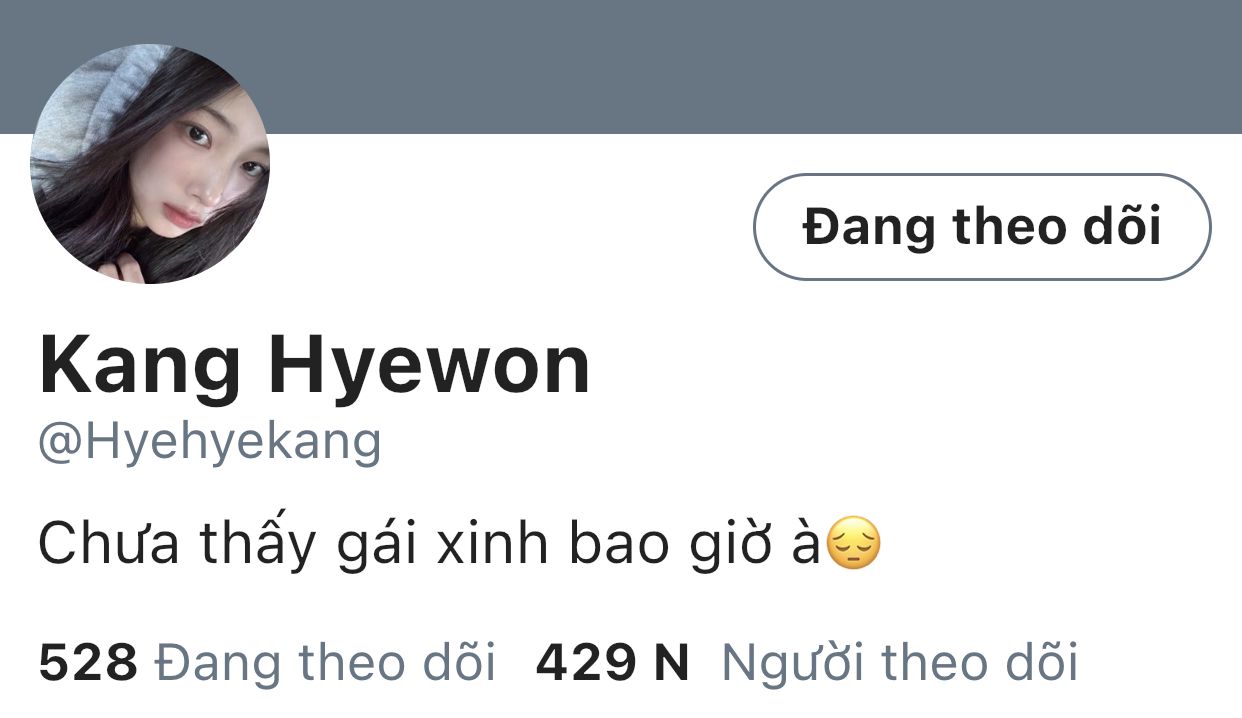Open 'Đang theo dõi' following list link

point(326,663)
